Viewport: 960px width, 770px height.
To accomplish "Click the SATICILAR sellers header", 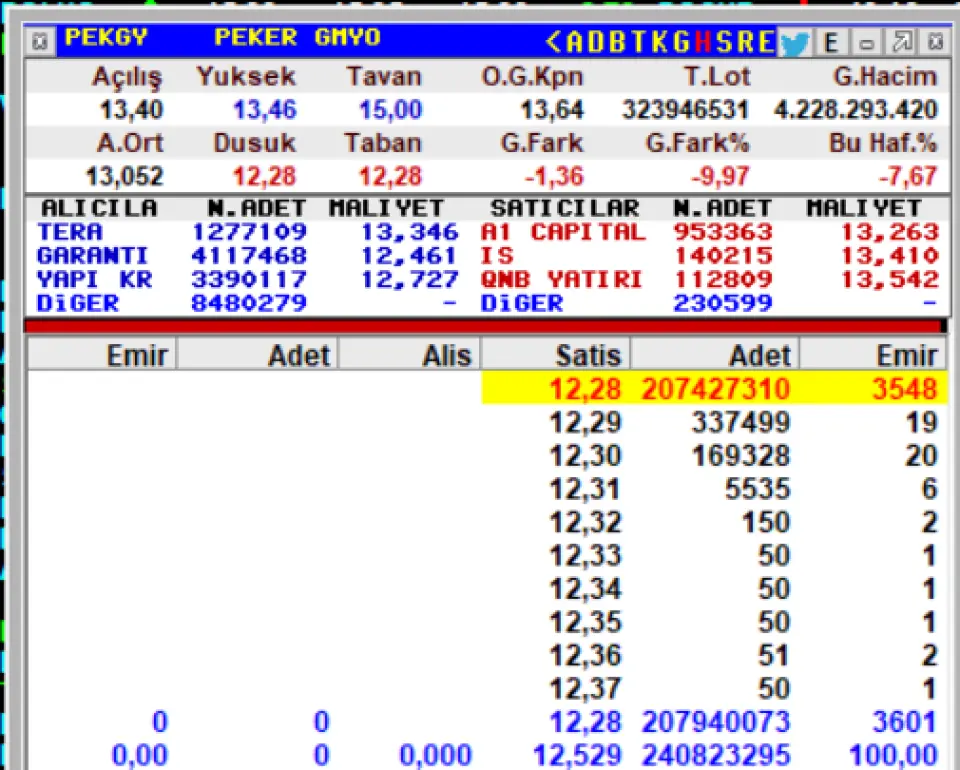I will coord(564,208).
